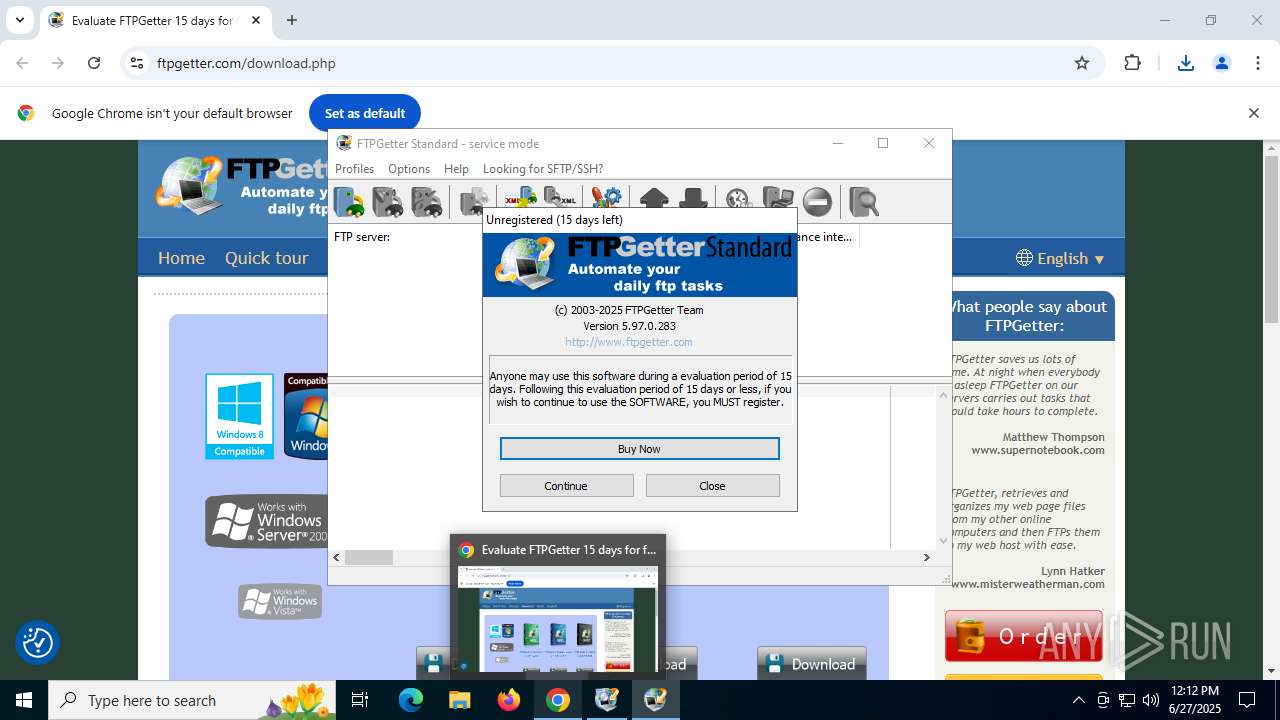The height and width of the screenshot is (720, 1280).
Task: Open the volume control in system tray
Action: (x=1151, y=700)
